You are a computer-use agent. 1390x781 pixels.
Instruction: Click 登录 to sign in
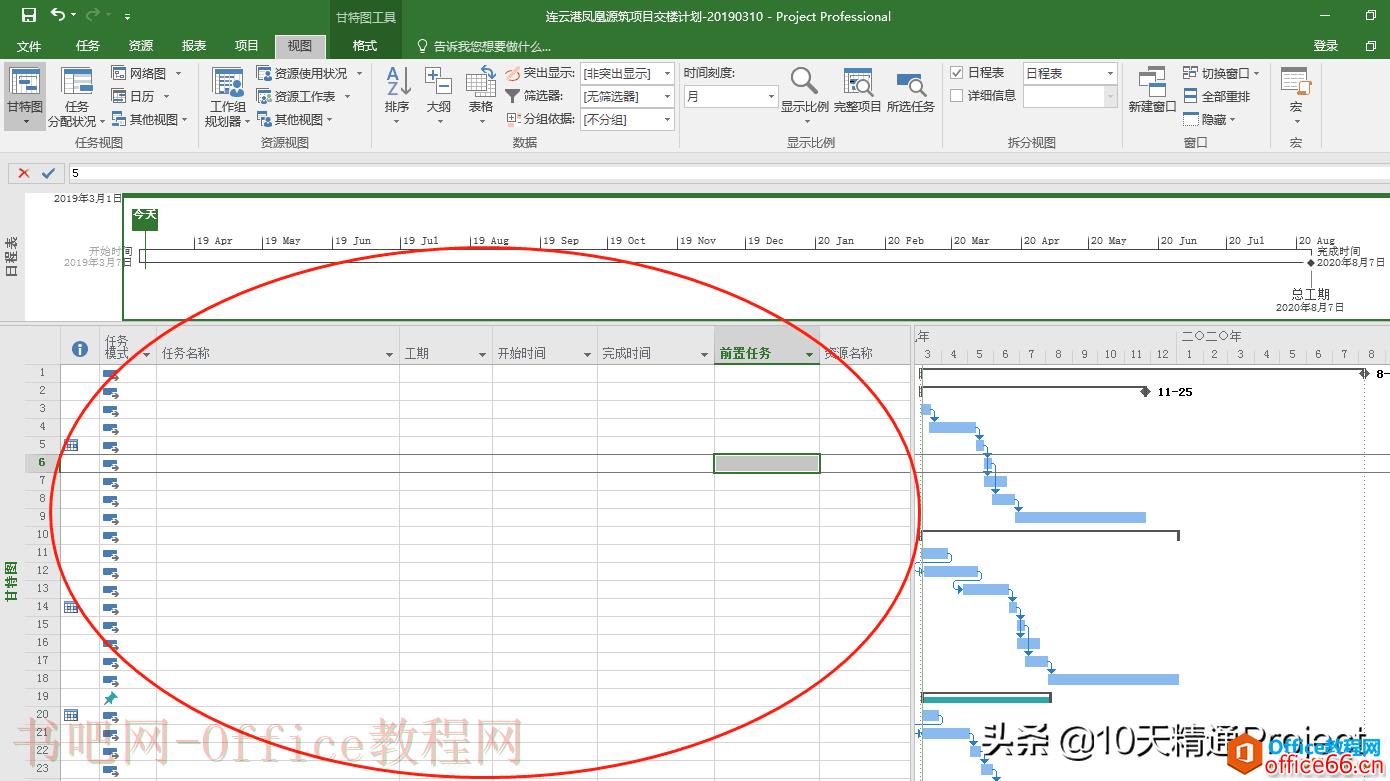point(1325,46)
